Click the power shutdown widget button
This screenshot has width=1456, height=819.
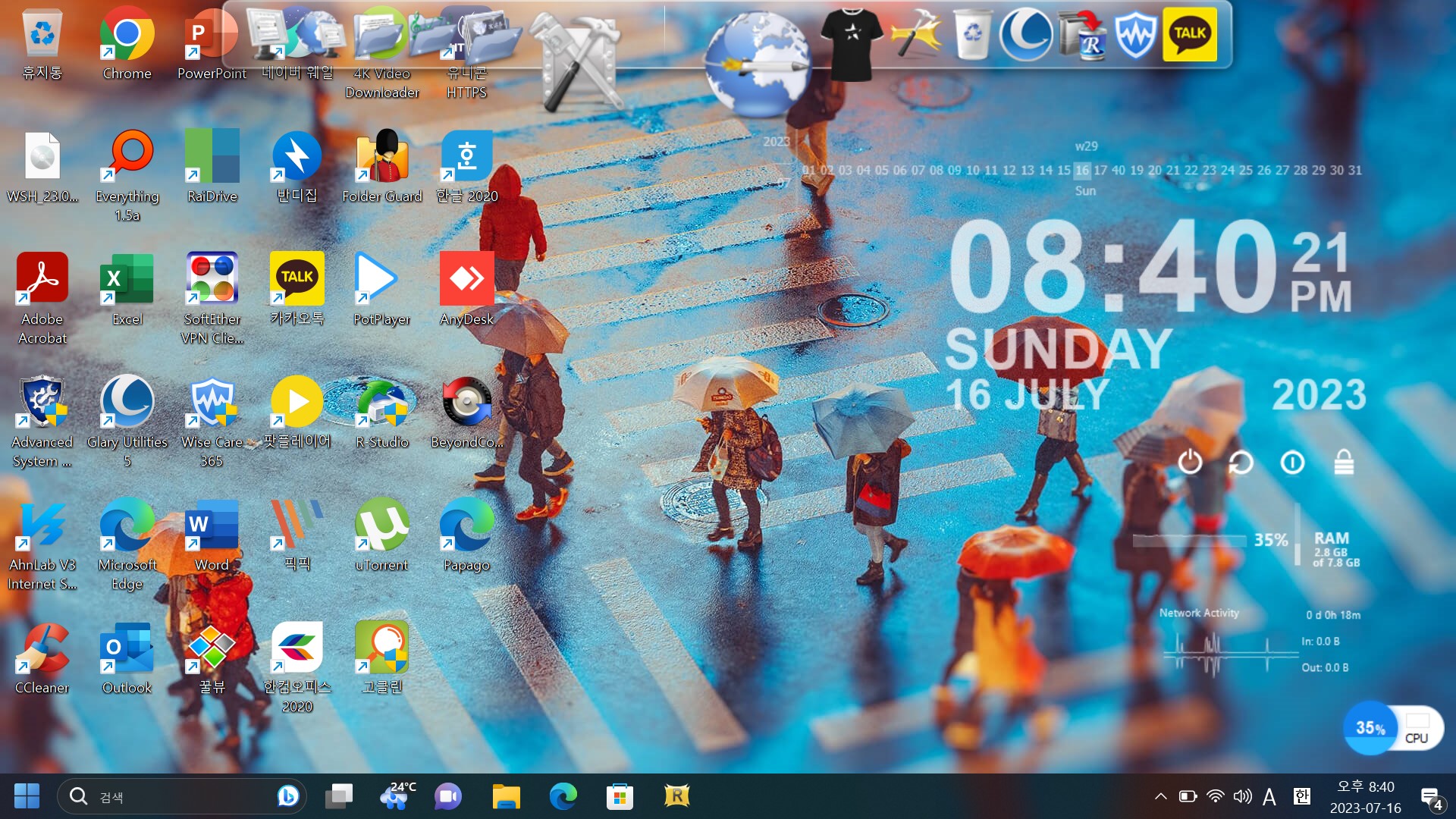[1190, 462]
